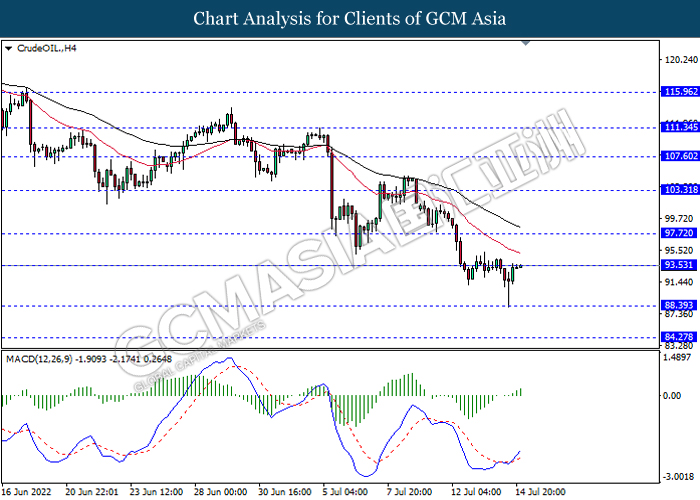Image resolution: width=700 pixels, height=500 pixels.
Task: Select the current price 93.531 label
Action: 679,265
